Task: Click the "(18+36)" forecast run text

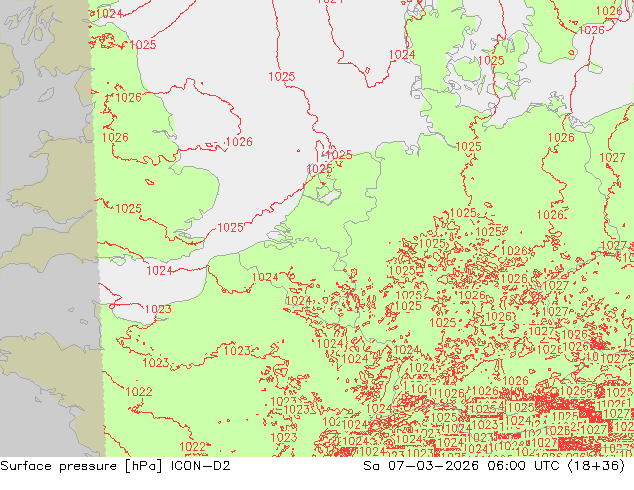Action: (x=596, y=466)
